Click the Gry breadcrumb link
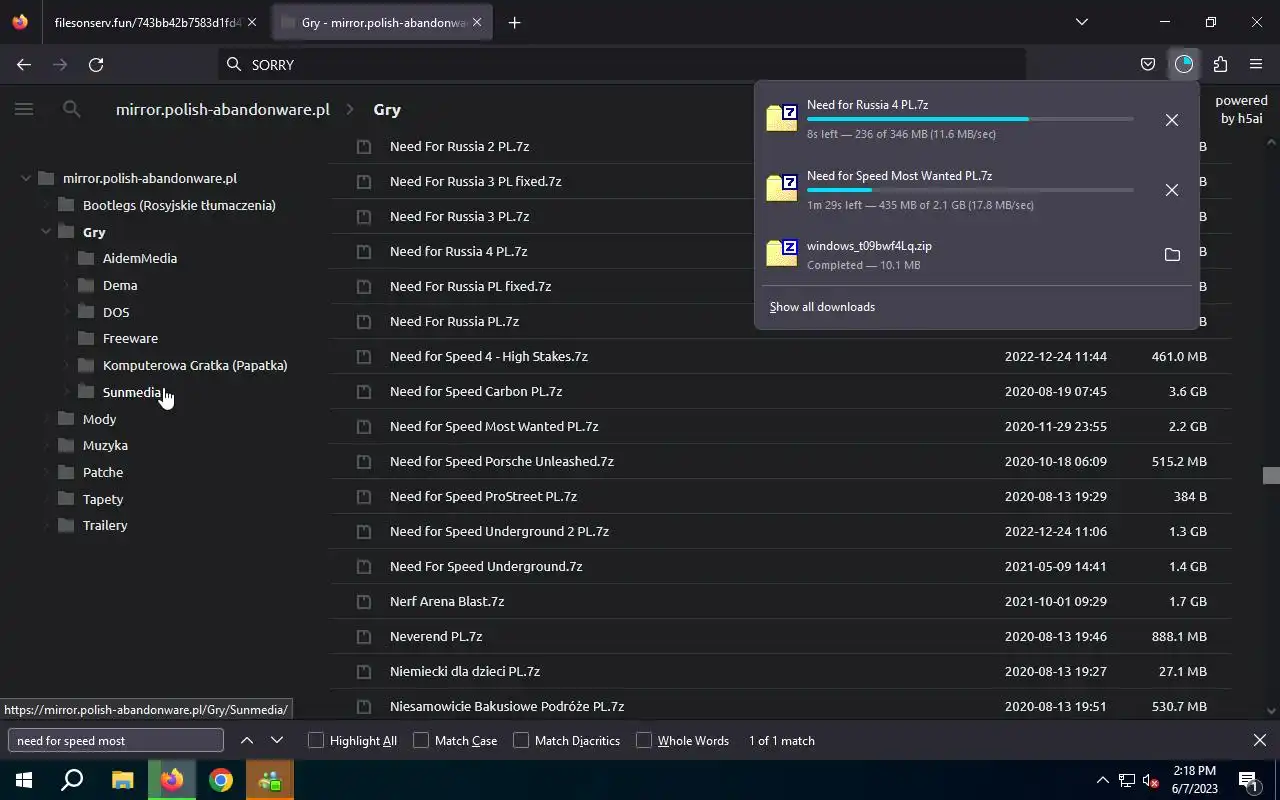This screenshot has width=1280, height=800. pos(387,109)
